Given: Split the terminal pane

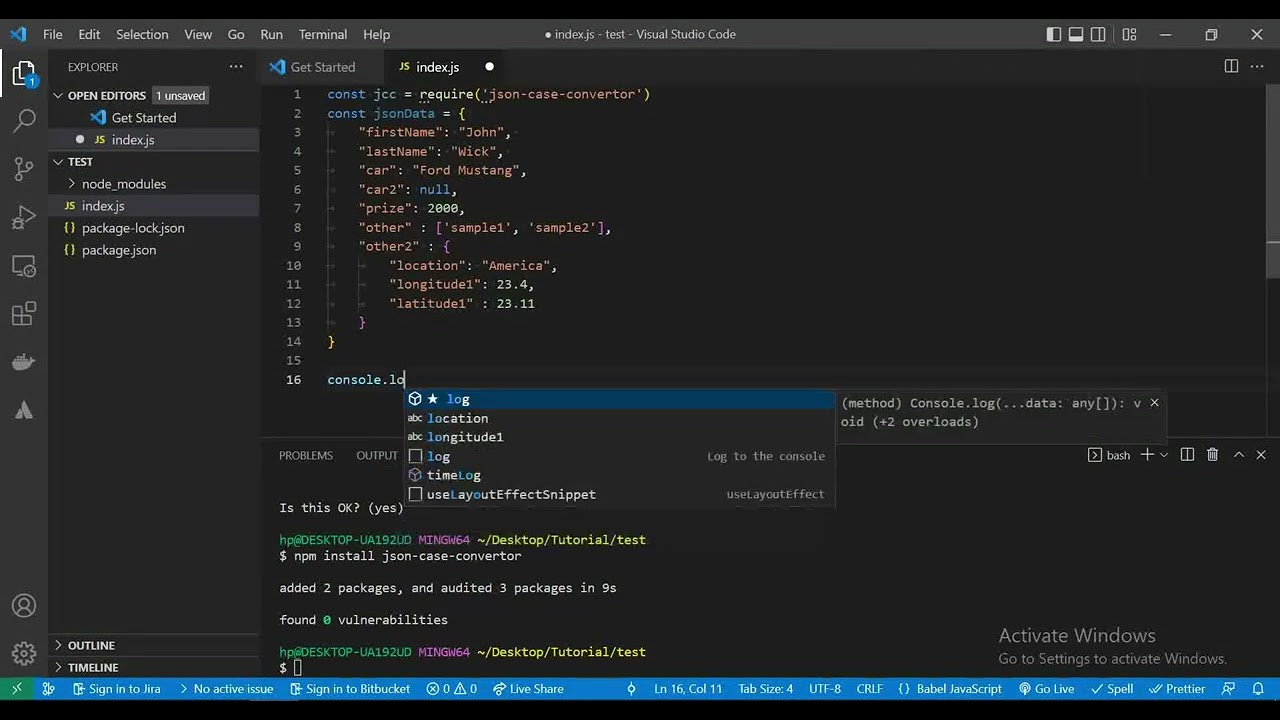Looking at the screenshot, I should coord(1187,455).
